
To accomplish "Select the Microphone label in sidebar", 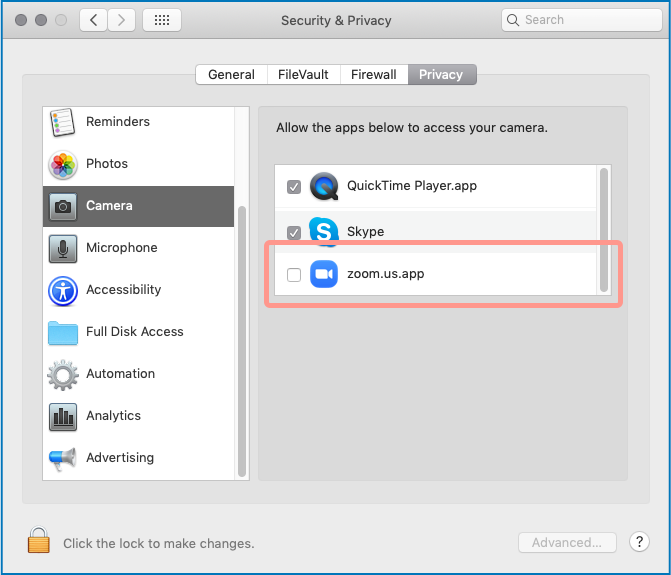I will pyautogui.click(x=122, y=247).
